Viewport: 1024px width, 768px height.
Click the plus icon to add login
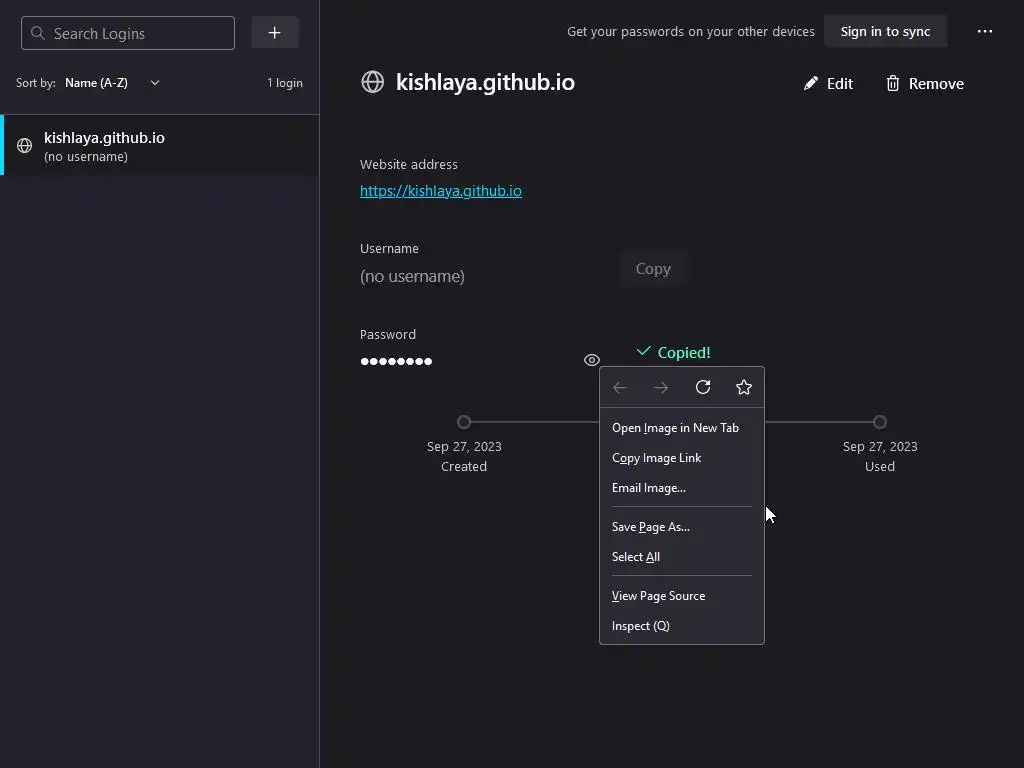point(275,33)
